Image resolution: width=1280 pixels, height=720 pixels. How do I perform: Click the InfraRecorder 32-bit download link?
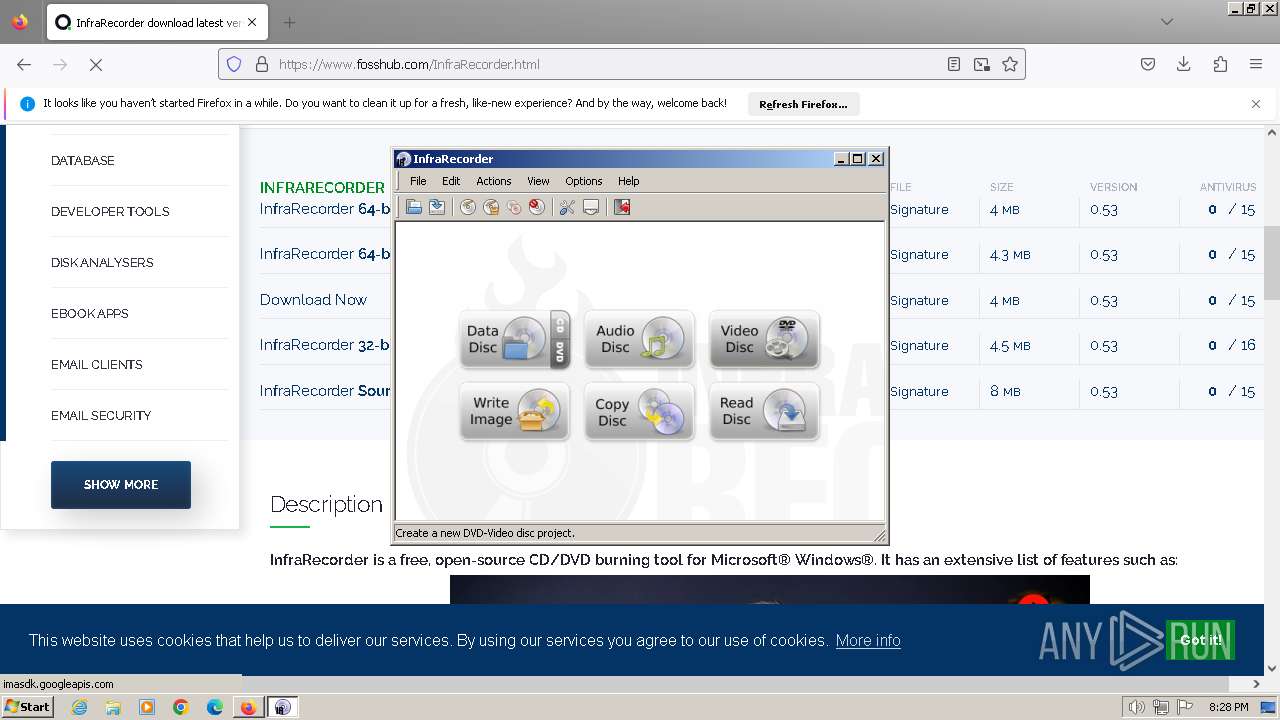click(325, 344)
